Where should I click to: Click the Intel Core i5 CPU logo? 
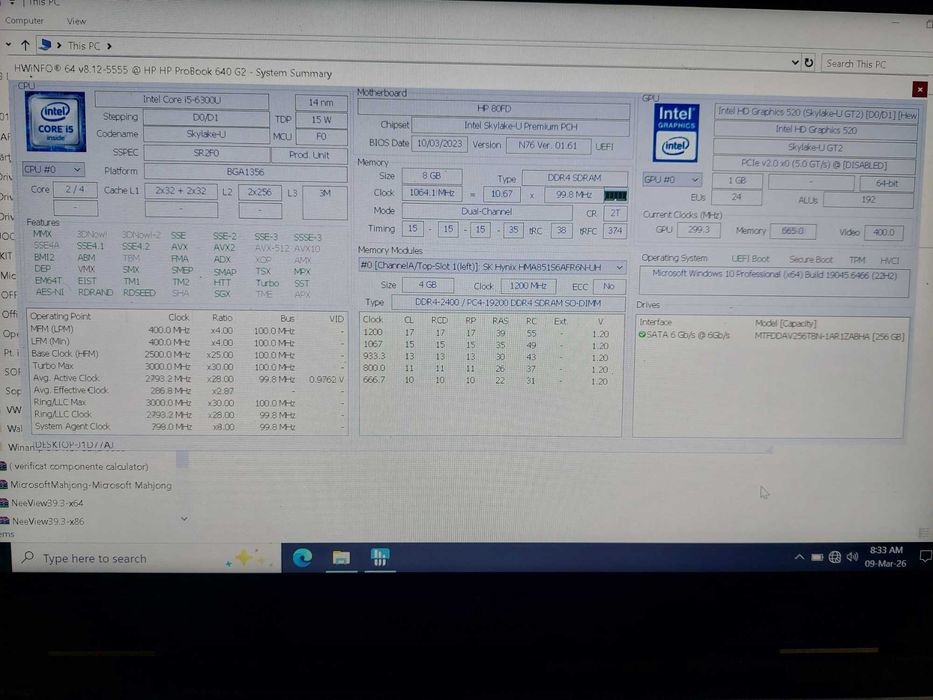point(55,121)
